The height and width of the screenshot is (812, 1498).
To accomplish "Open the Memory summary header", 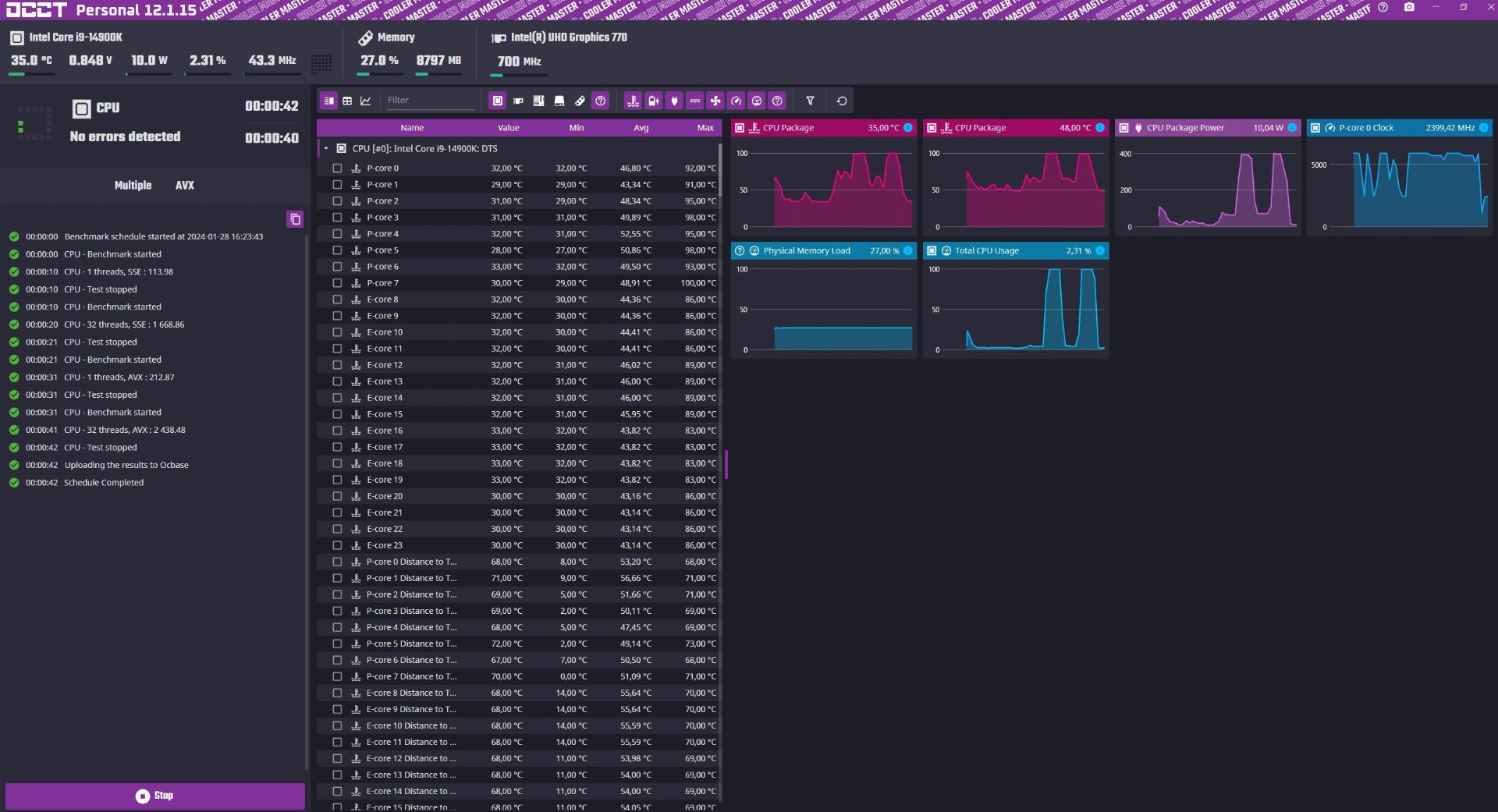I will click(x=387, y=37).
